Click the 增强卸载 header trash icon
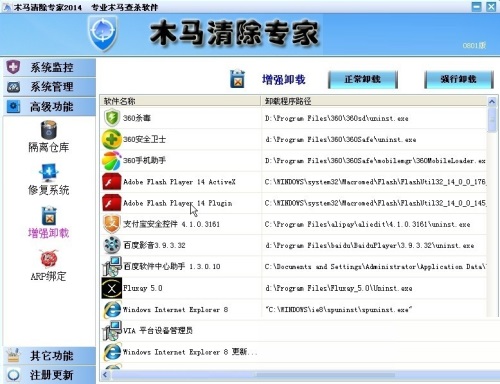 tap(237, 79)
